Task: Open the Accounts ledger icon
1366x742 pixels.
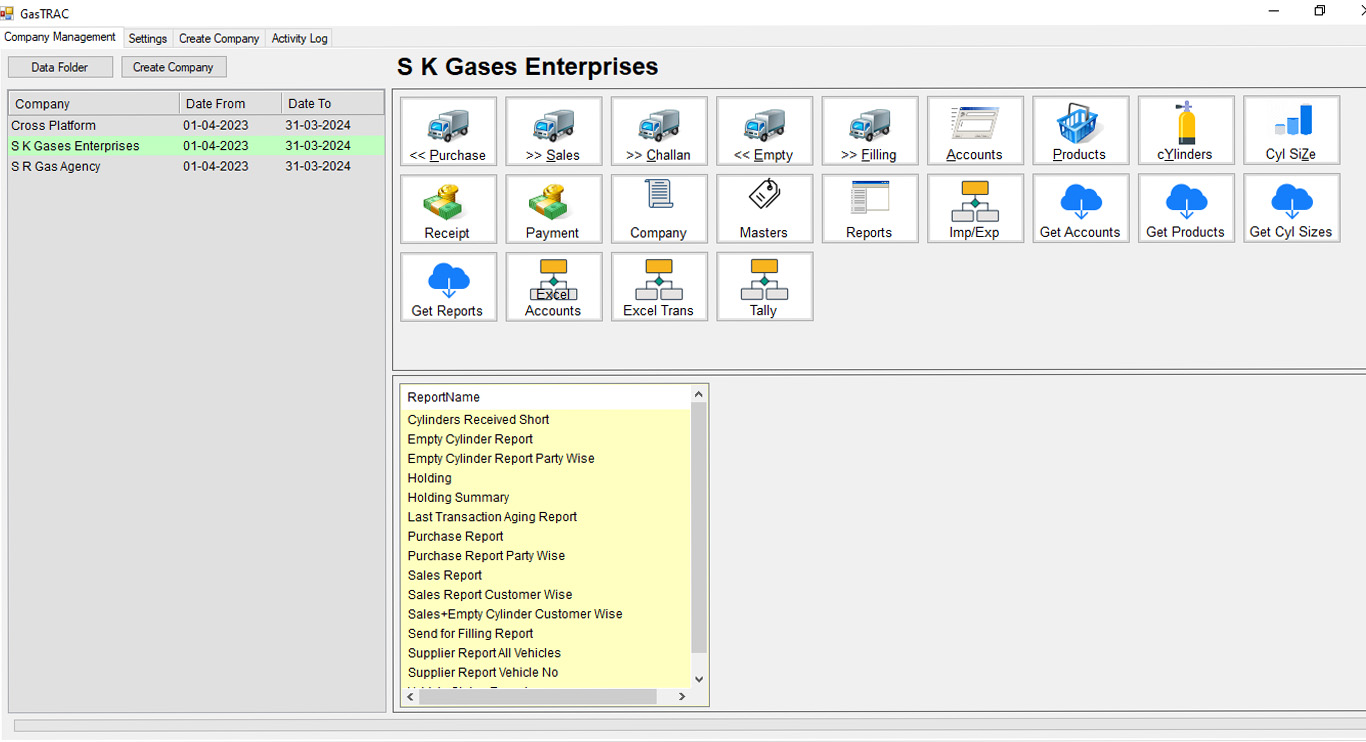Action: 975,131
